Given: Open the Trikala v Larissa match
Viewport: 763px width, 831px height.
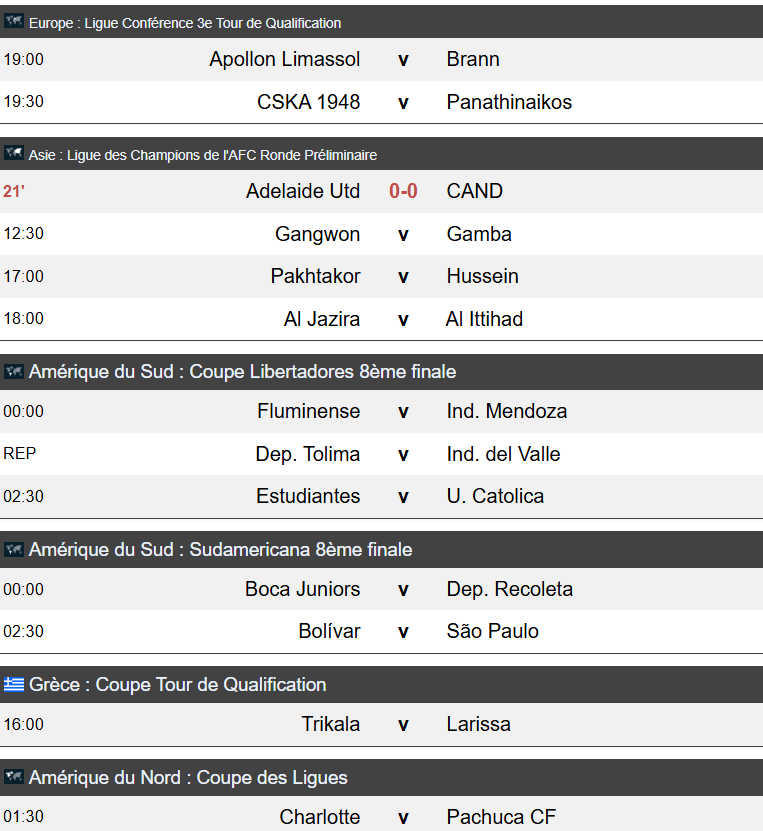Looking at the screenshot, I should coord(382,724).
